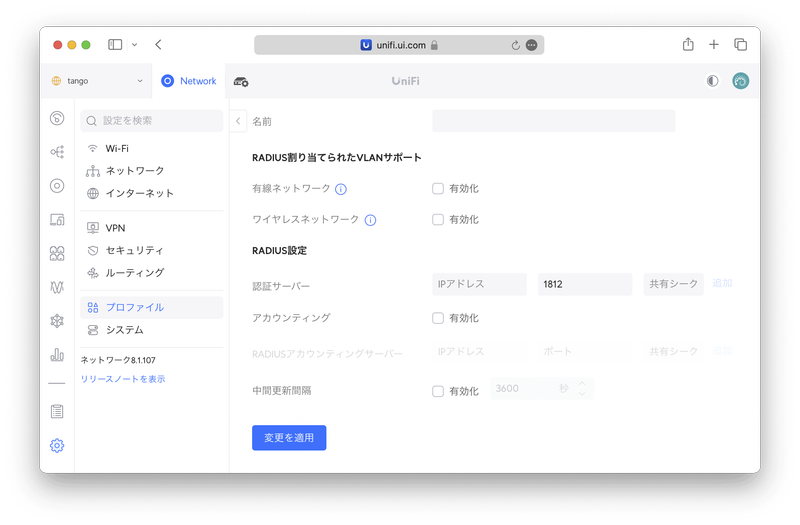Click the 名前 text input field
Screen dimensions: 800x525
coord(553,121)
